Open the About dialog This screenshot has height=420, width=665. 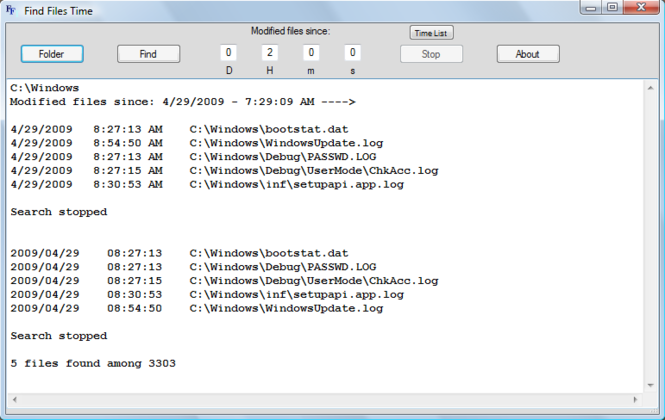[x=527, y=54]
